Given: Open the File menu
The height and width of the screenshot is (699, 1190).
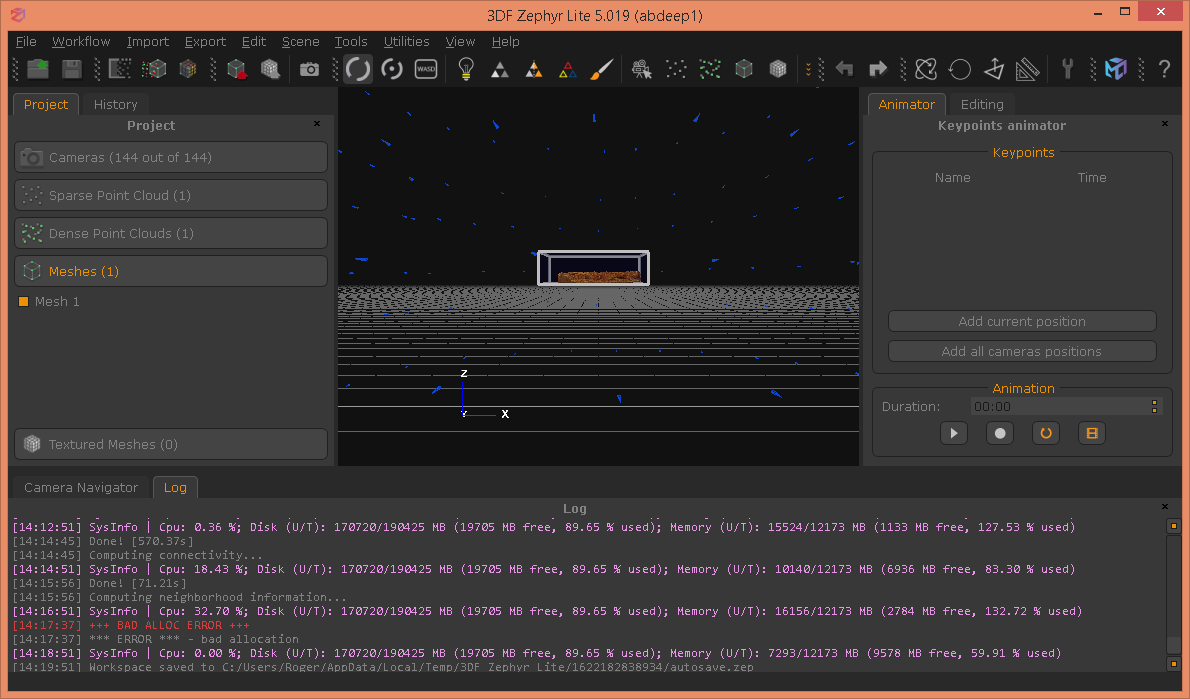Looking at the screenshot, I should point(26,42).
